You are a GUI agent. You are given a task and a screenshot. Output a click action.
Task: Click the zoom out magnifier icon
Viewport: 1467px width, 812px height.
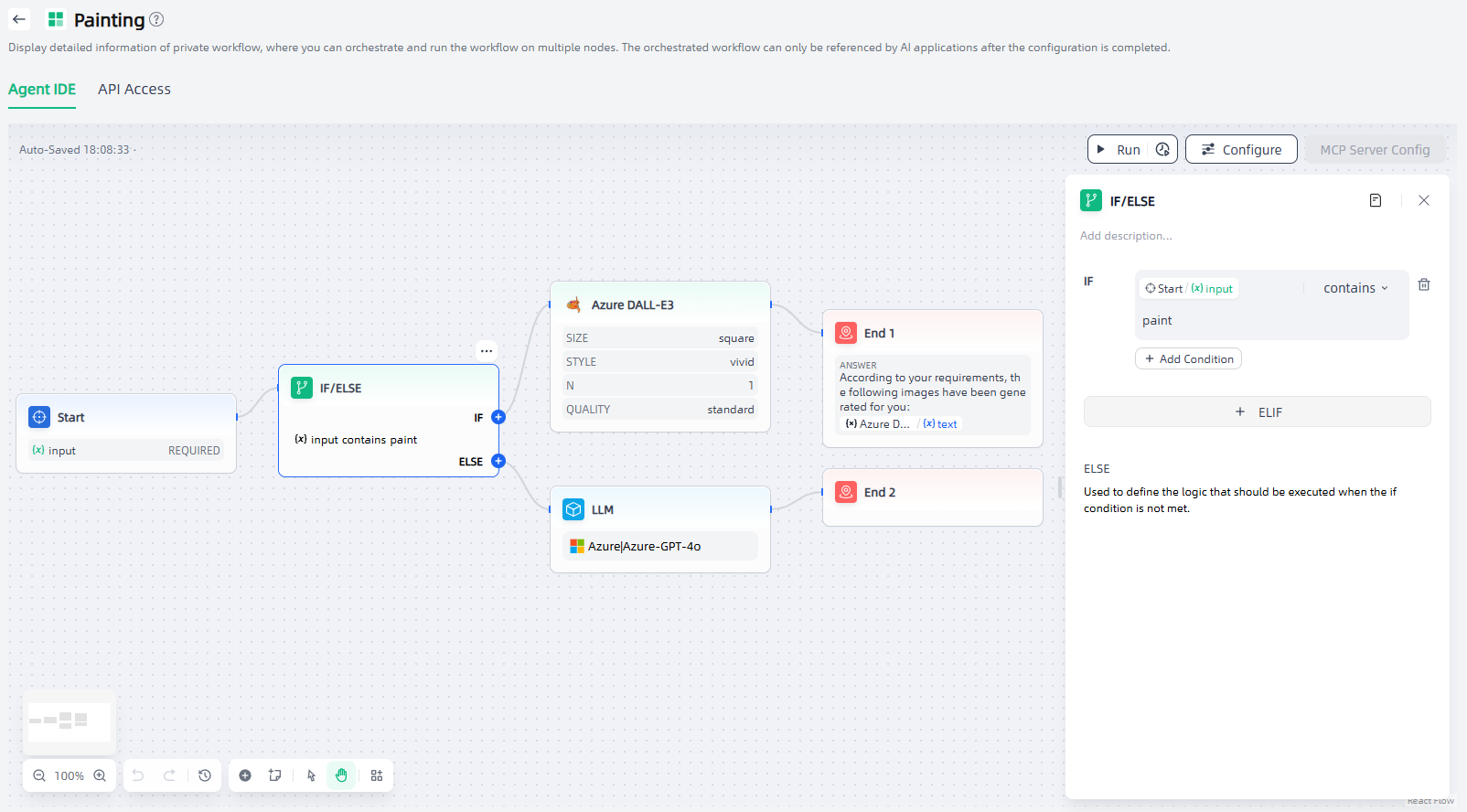coord(39,775)
